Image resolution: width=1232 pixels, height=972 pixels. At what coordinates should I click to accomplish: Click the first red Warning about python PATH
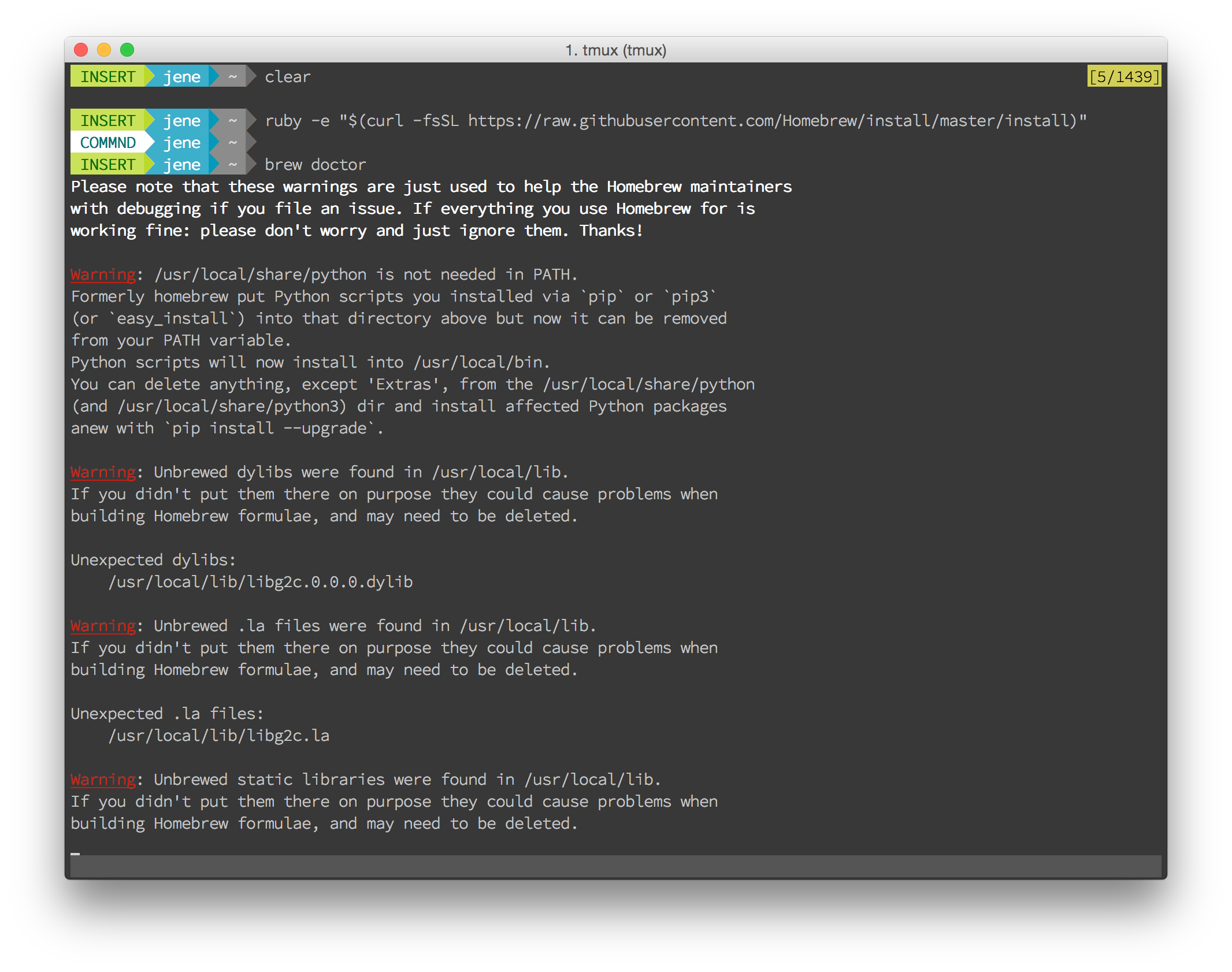click(x=103, y=274)
